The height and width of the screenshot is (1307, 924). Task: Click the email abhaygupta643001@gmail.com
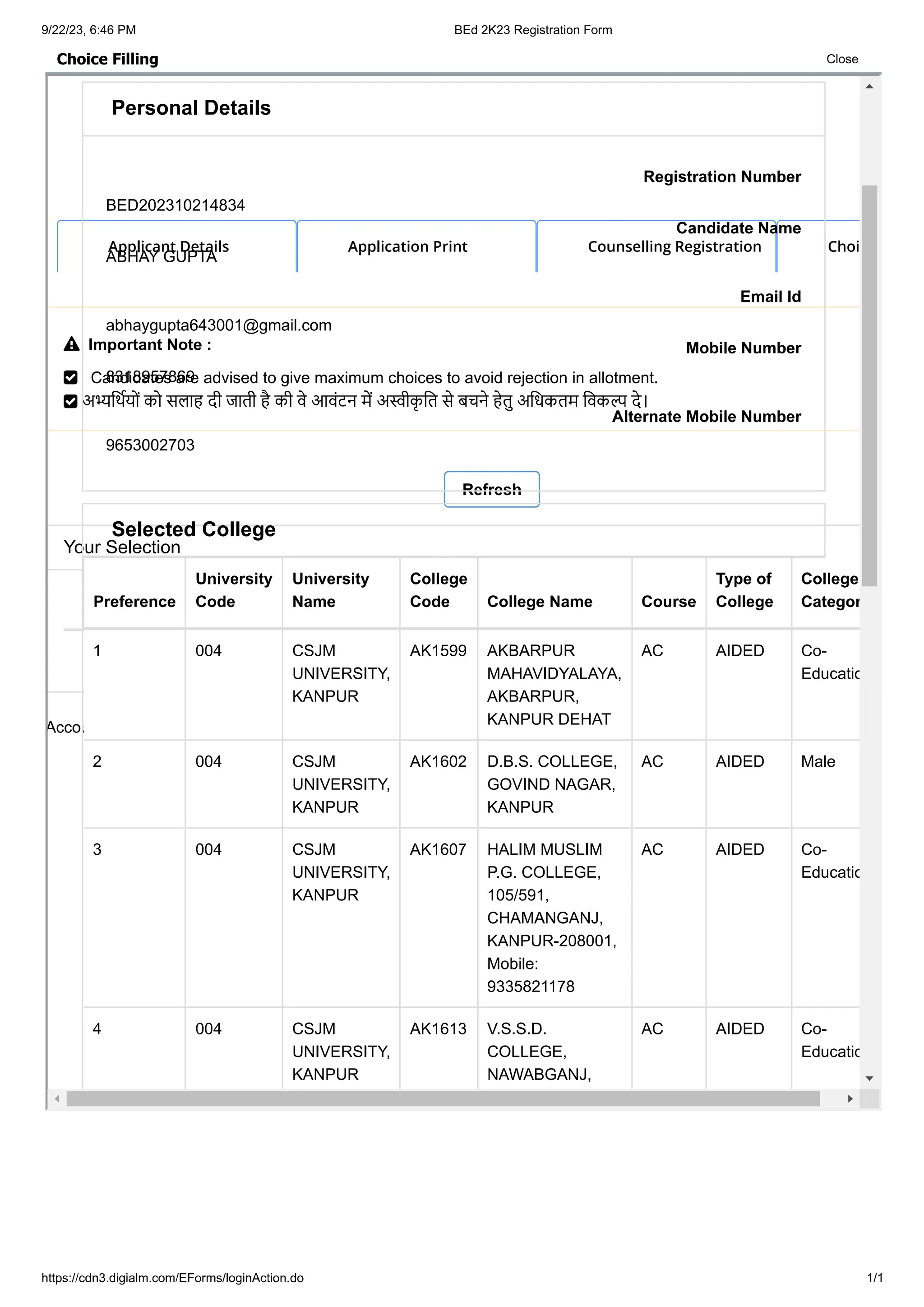coord(218,325)
